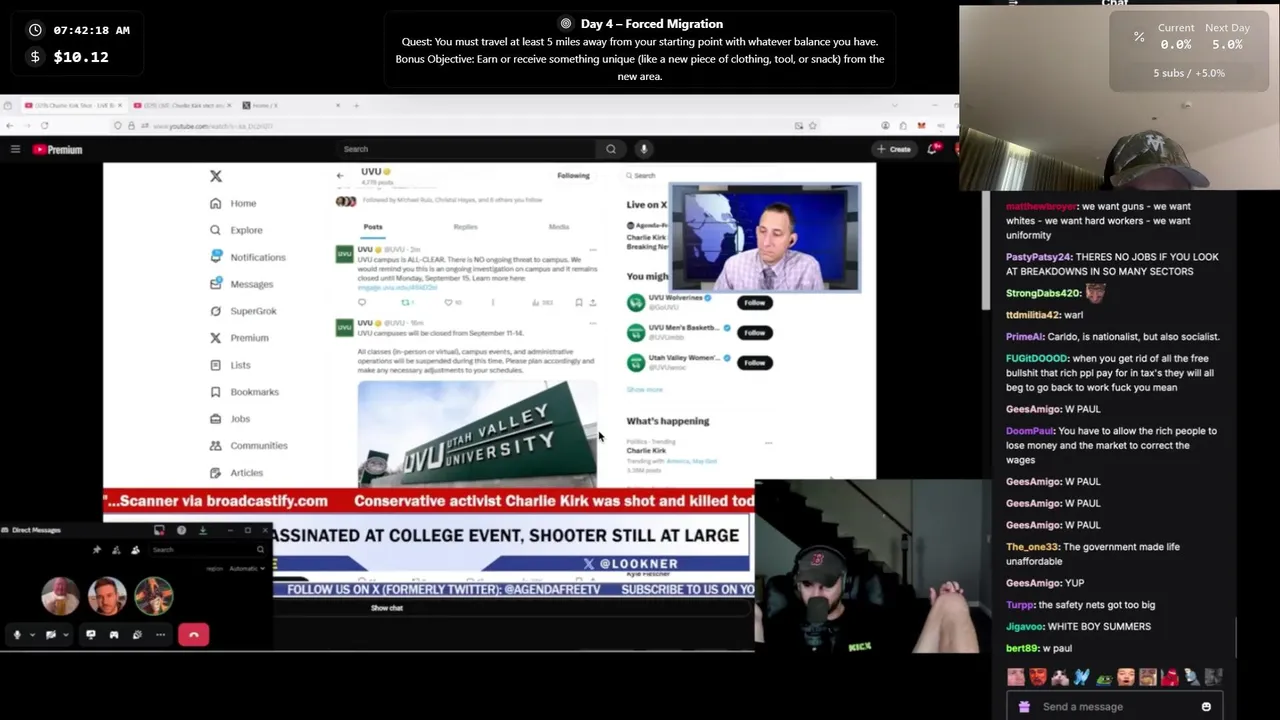Open Home in the X sidebar
Viewport: 1280px width, 720px height.
pos(233,203)
